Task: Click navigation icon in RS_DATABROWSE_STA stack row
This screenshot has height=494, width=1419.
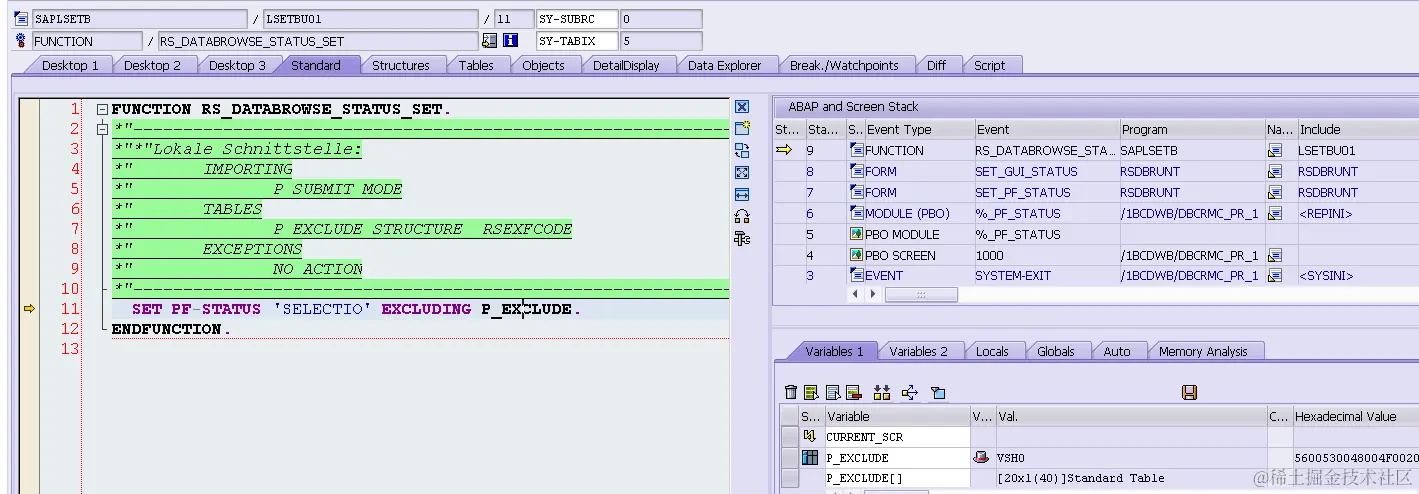Action: (1275, 150)
